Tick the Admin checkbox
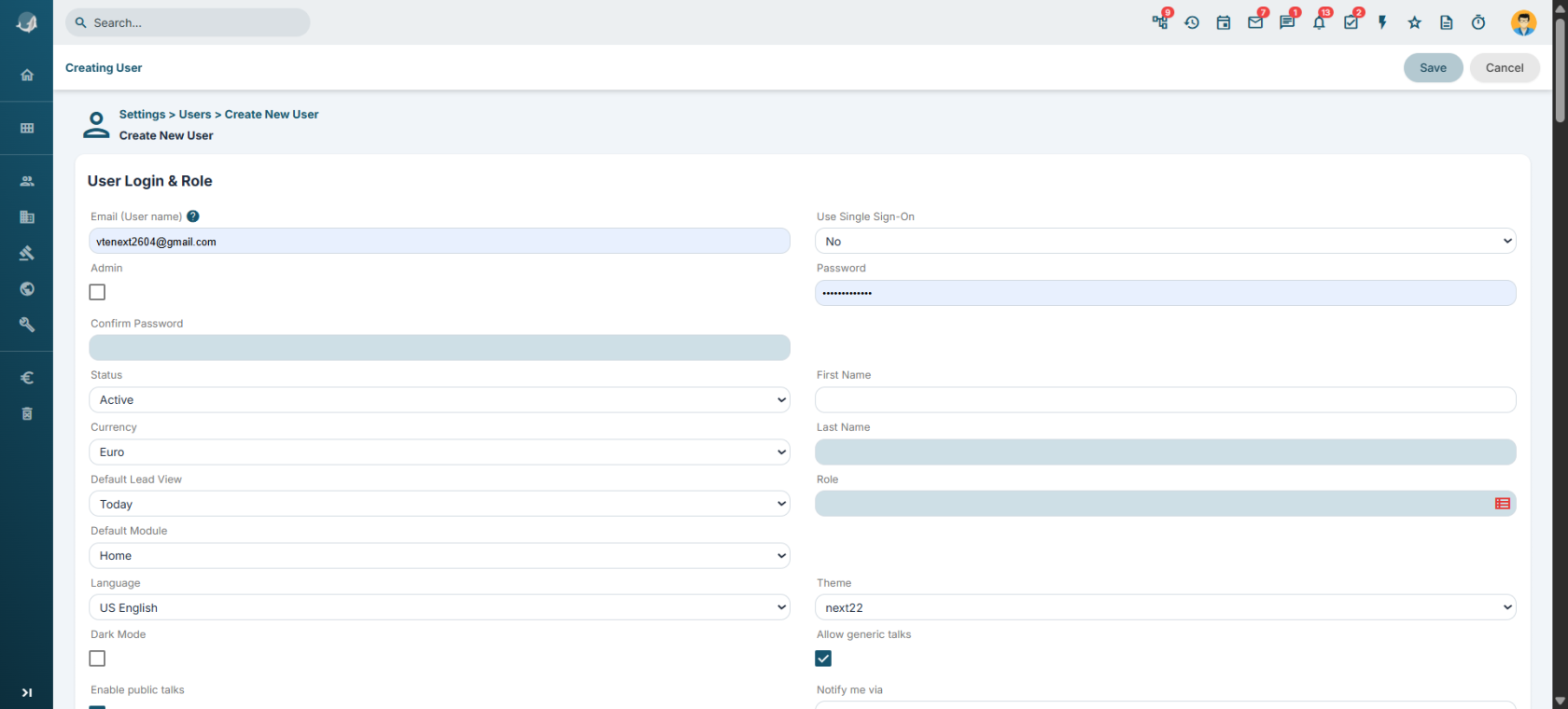This screenshot has width=1568, height=709. (x=97, y=292)
